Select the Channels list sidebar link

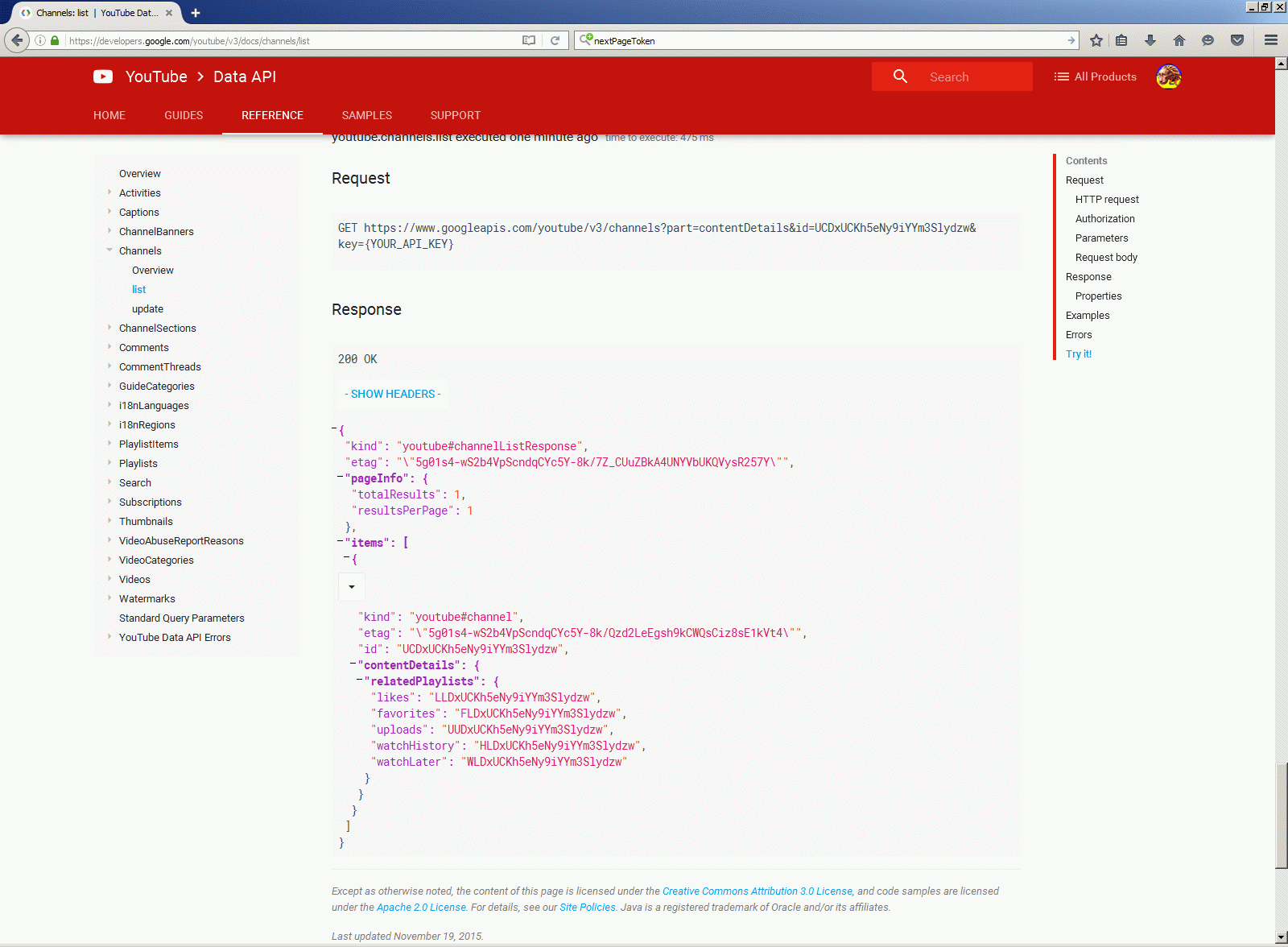click(x=139, y=290)
